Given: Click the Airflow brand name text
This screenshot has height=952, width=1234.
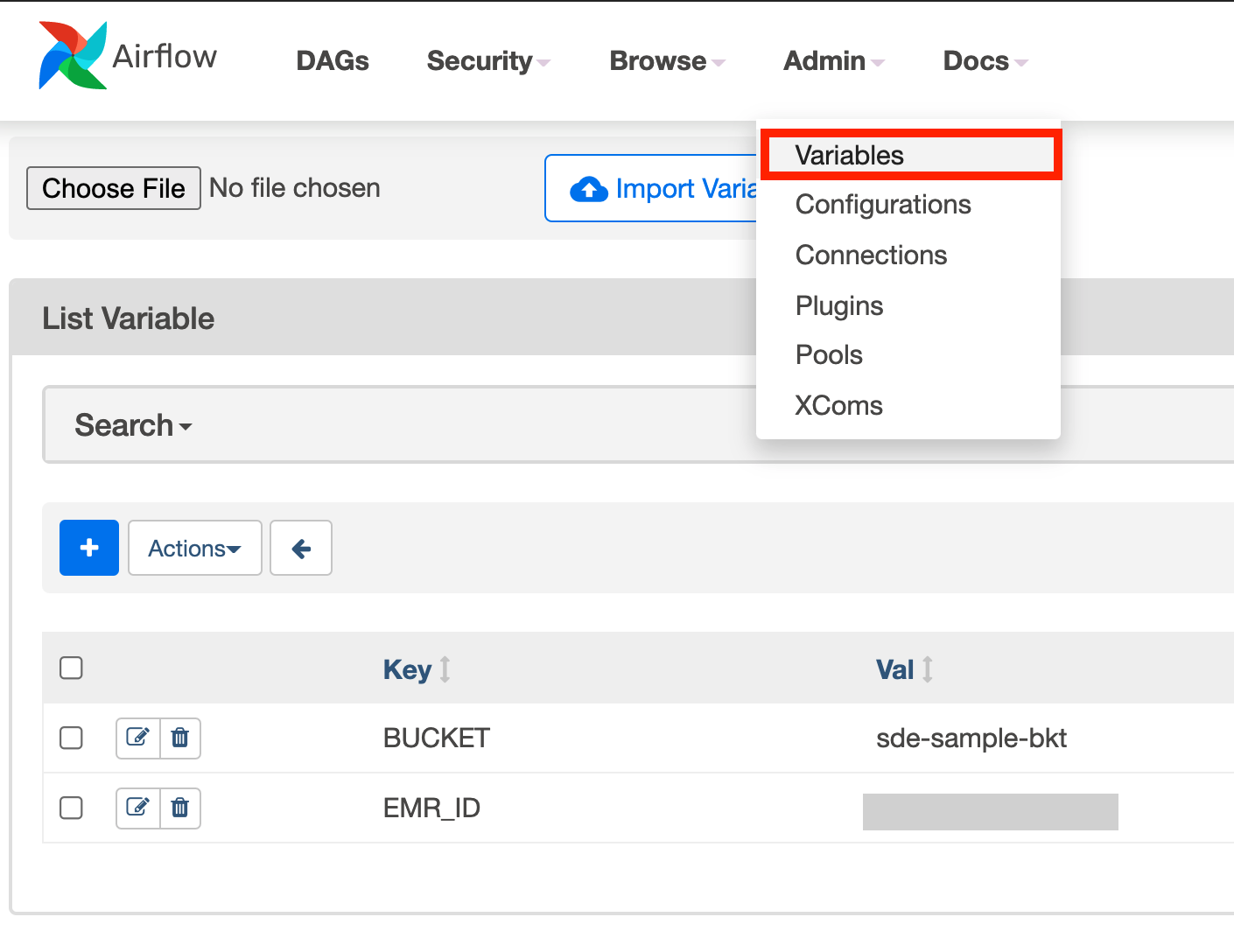Looking at the screenshot, I should 165,56.
